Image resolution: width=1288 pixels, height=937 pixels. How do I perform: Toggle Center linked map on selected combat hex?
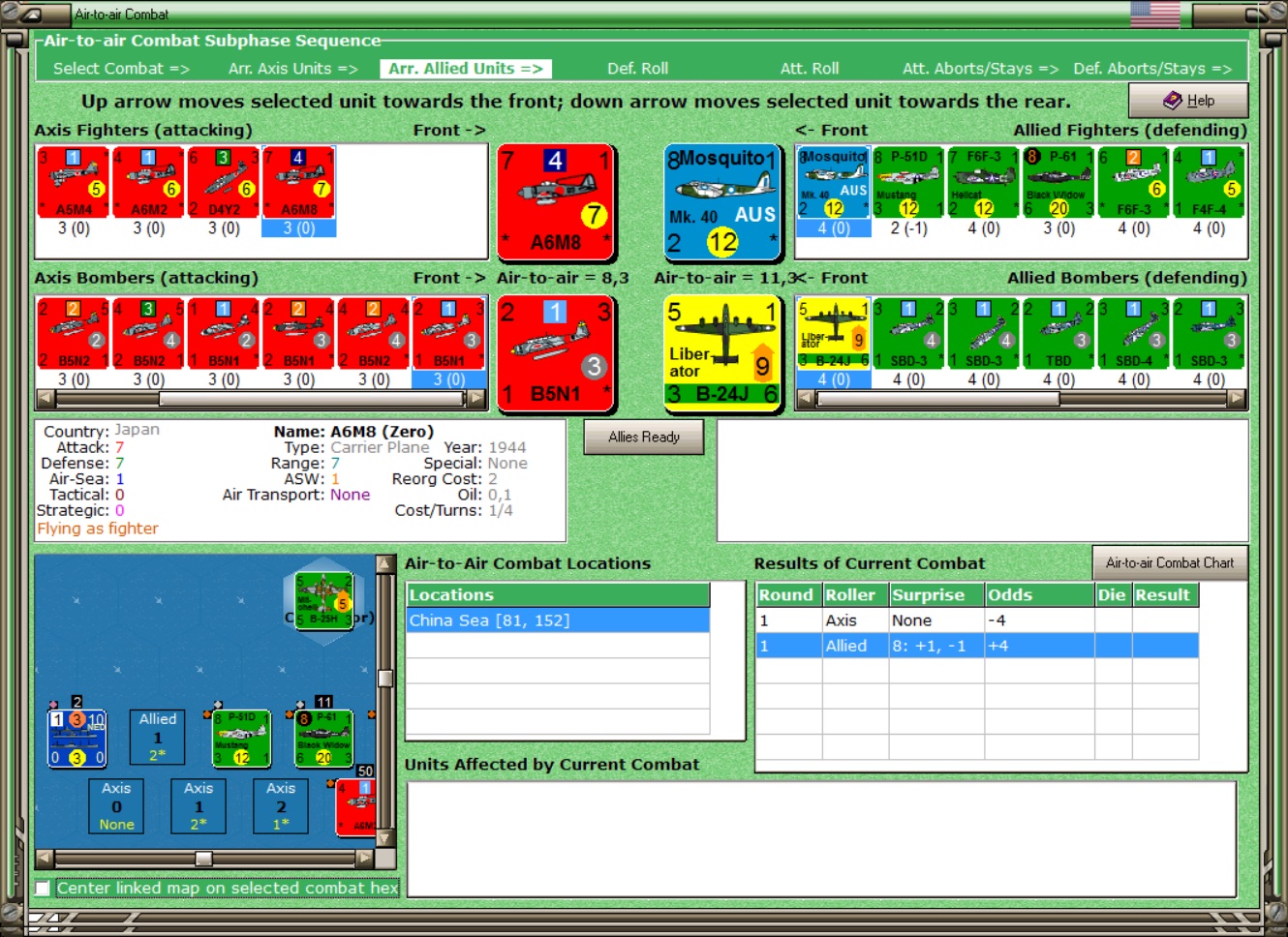(43, 888)
